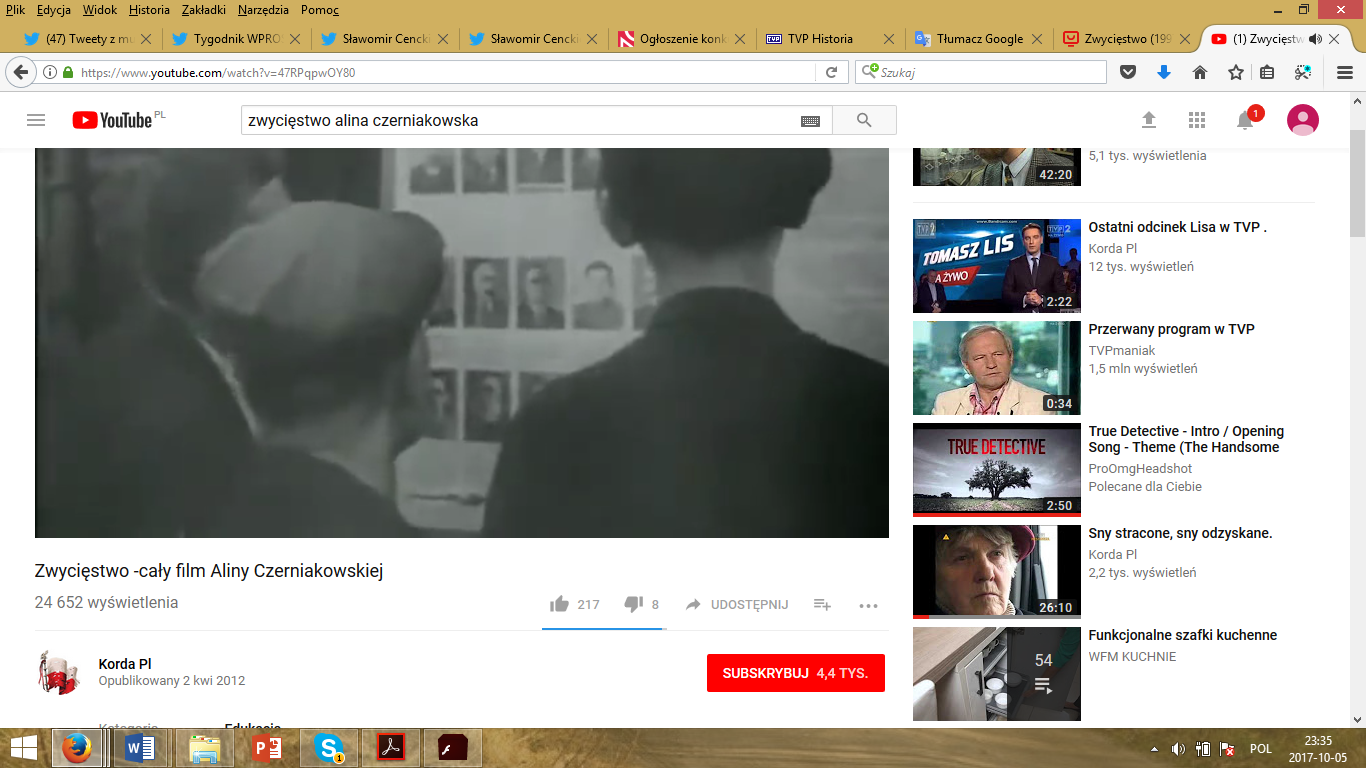Click the YouTube search input field

[520, 120]
